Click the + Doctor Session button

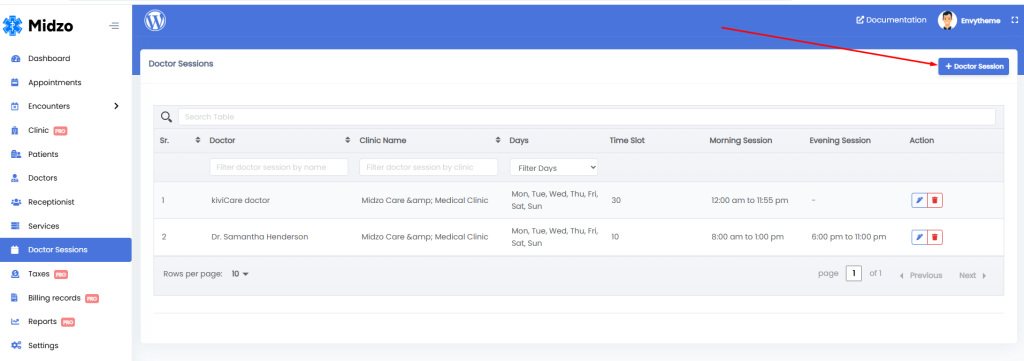974,67
